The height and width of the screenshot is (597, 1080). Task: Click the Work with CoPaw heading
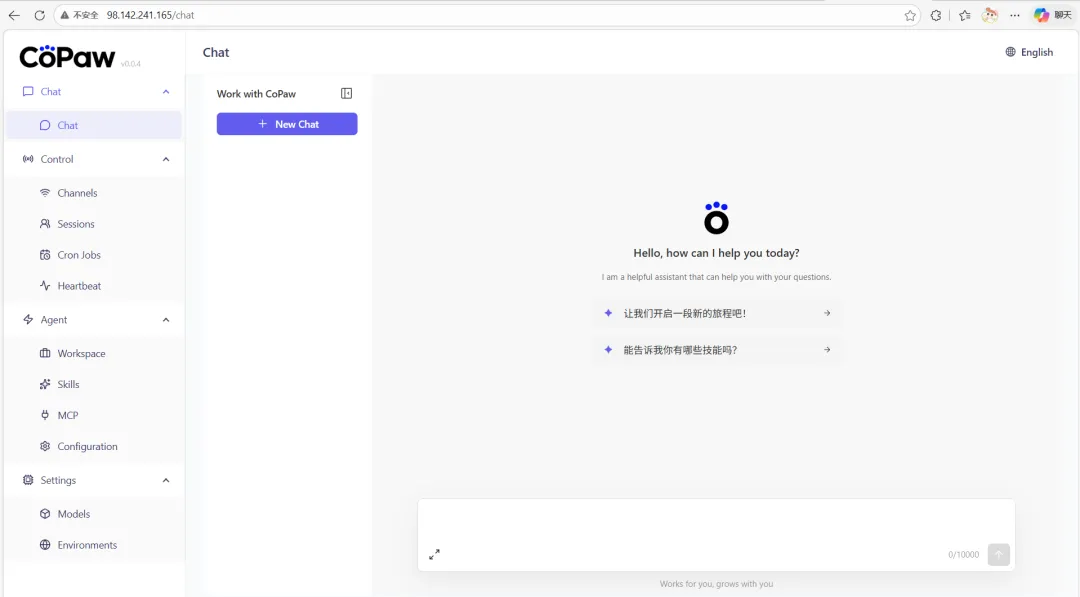point(256,94)
